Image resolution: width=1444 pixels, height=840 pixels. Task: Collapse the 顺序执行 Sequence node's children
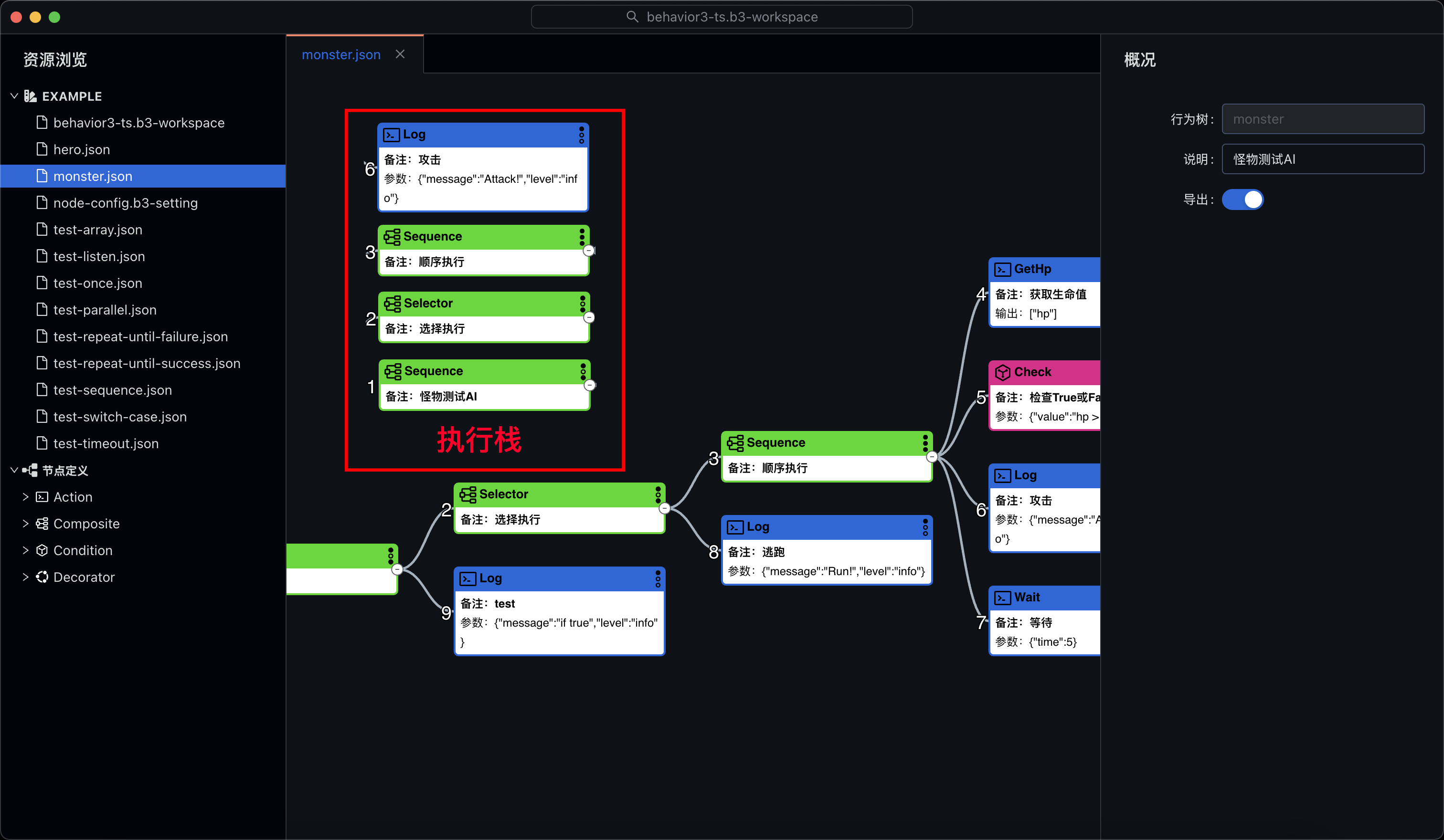(932, 456)
